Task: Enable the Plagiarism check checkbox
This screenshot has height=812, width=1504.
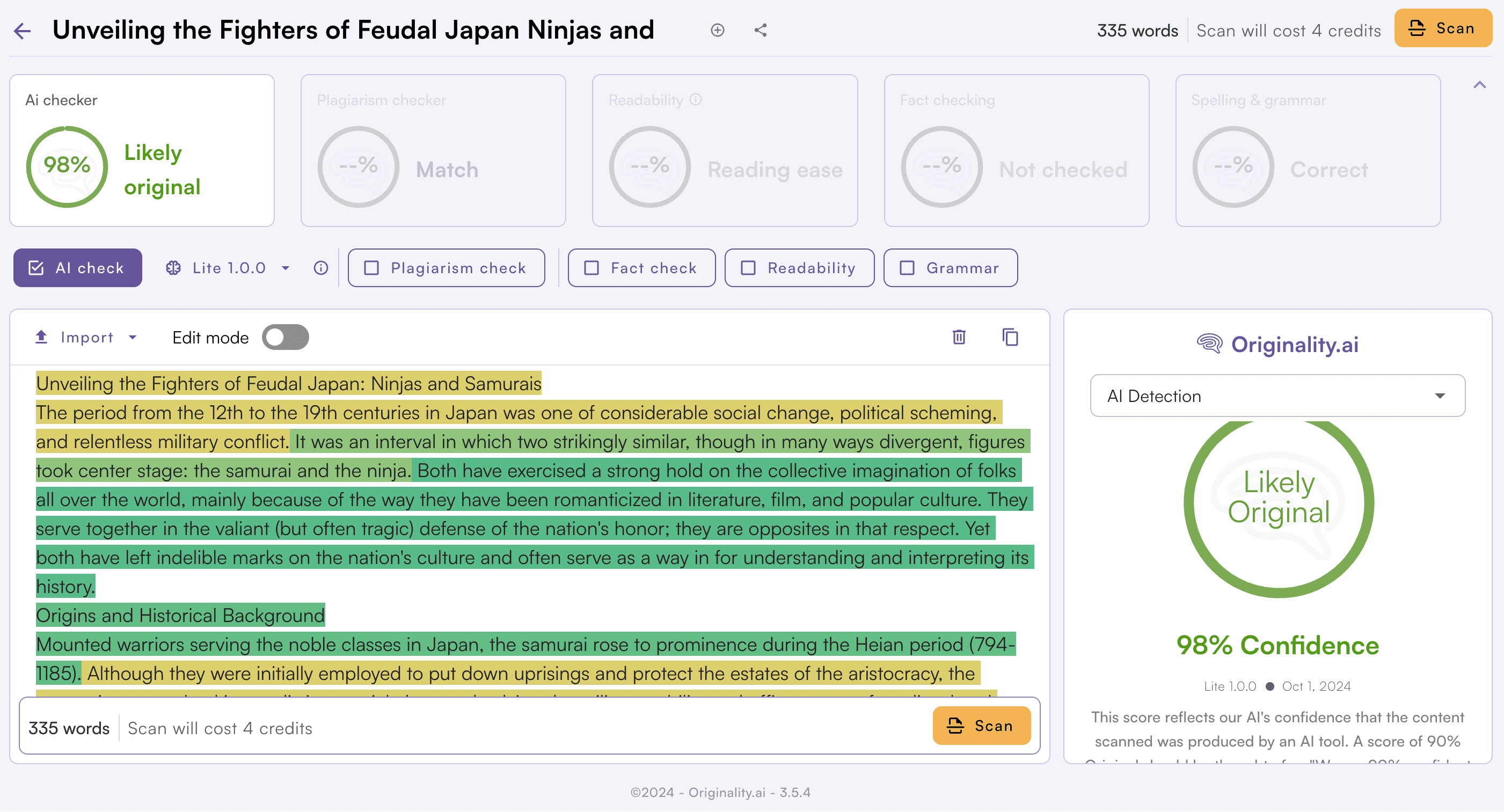Action: click(x=372, y=268)
